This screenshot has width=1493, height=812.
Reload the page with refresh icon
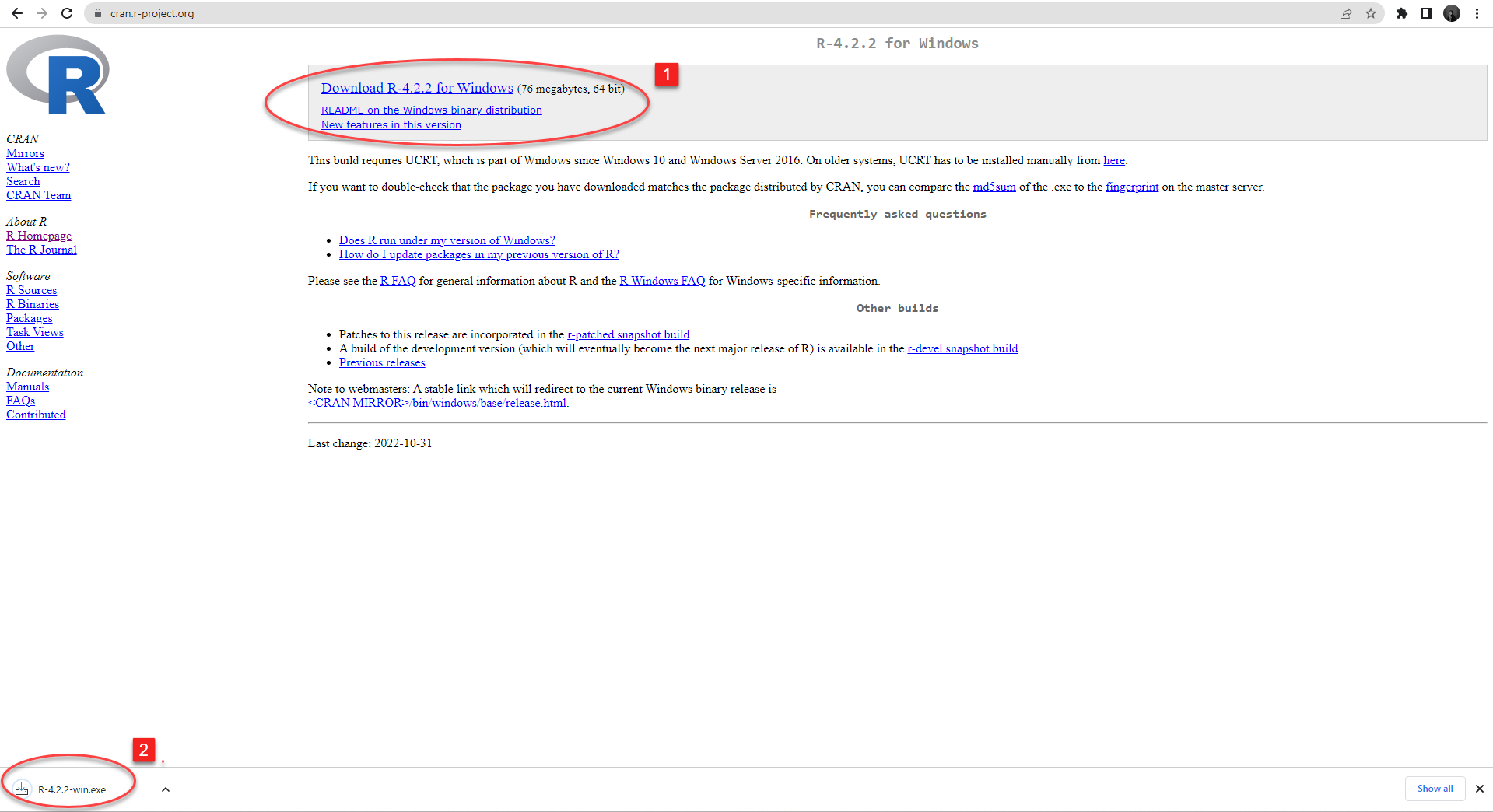[67, 13]
